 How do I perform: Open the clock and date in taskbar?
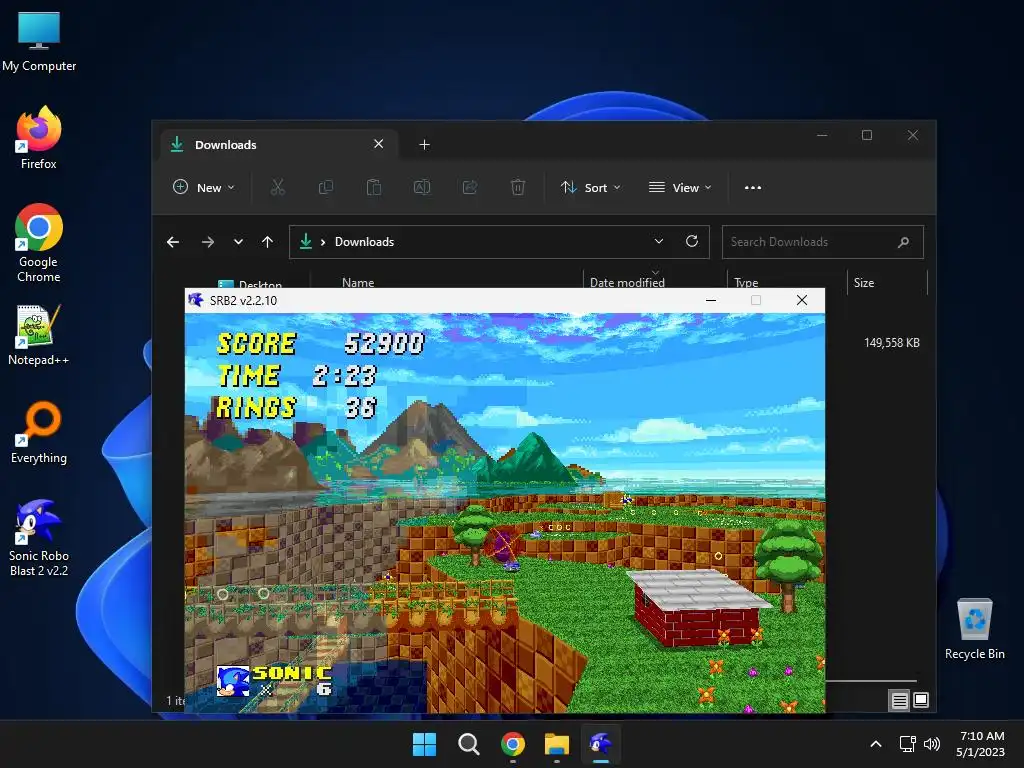coord(980,744)
